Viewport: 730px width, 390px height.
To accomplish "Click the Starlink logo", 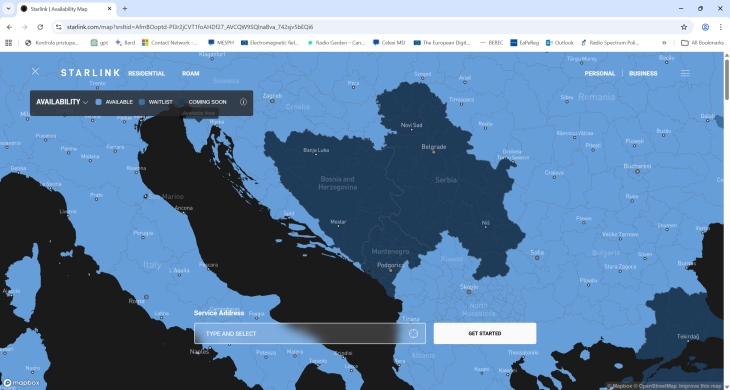I will 90,73.
